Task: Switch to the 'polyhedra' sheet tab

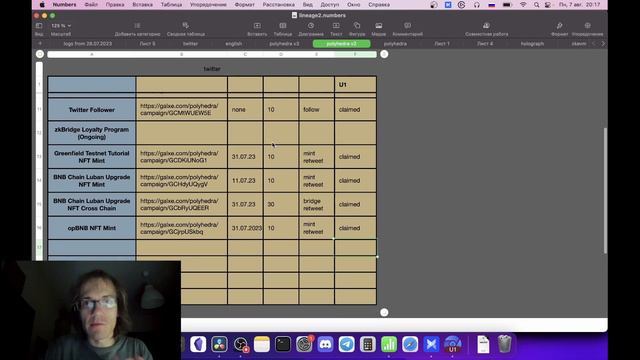Action: click(x=395, y=44)
